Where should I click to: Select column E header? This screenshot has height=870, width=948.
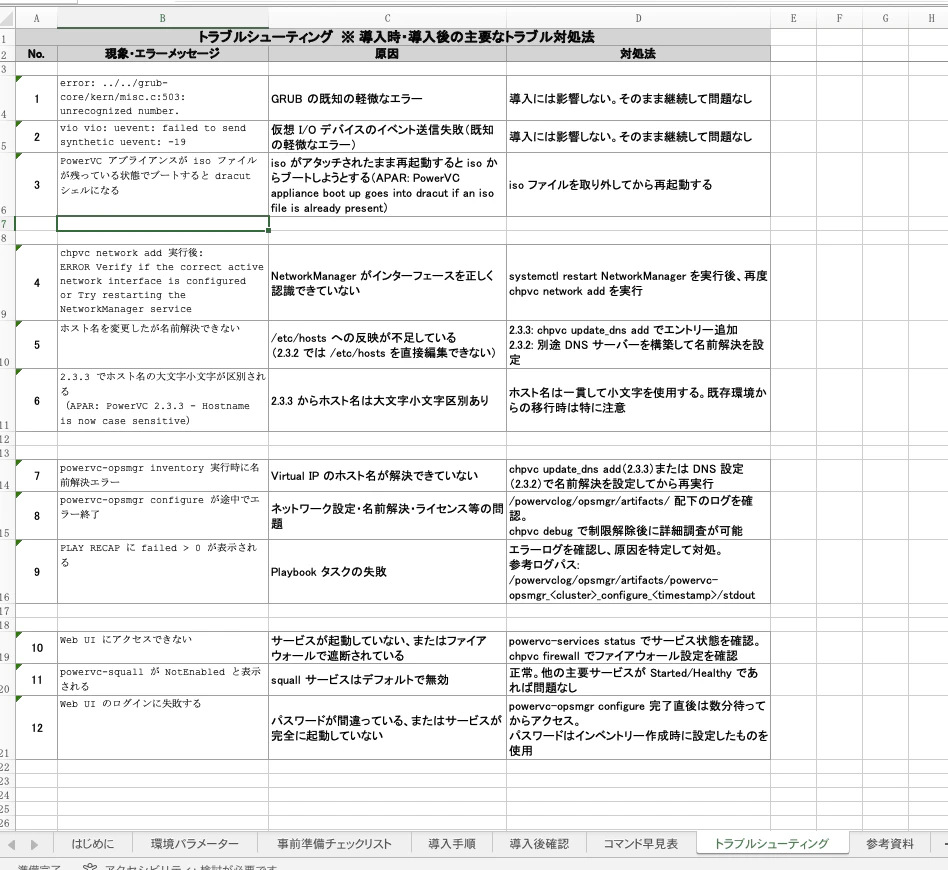click(793, 19)
